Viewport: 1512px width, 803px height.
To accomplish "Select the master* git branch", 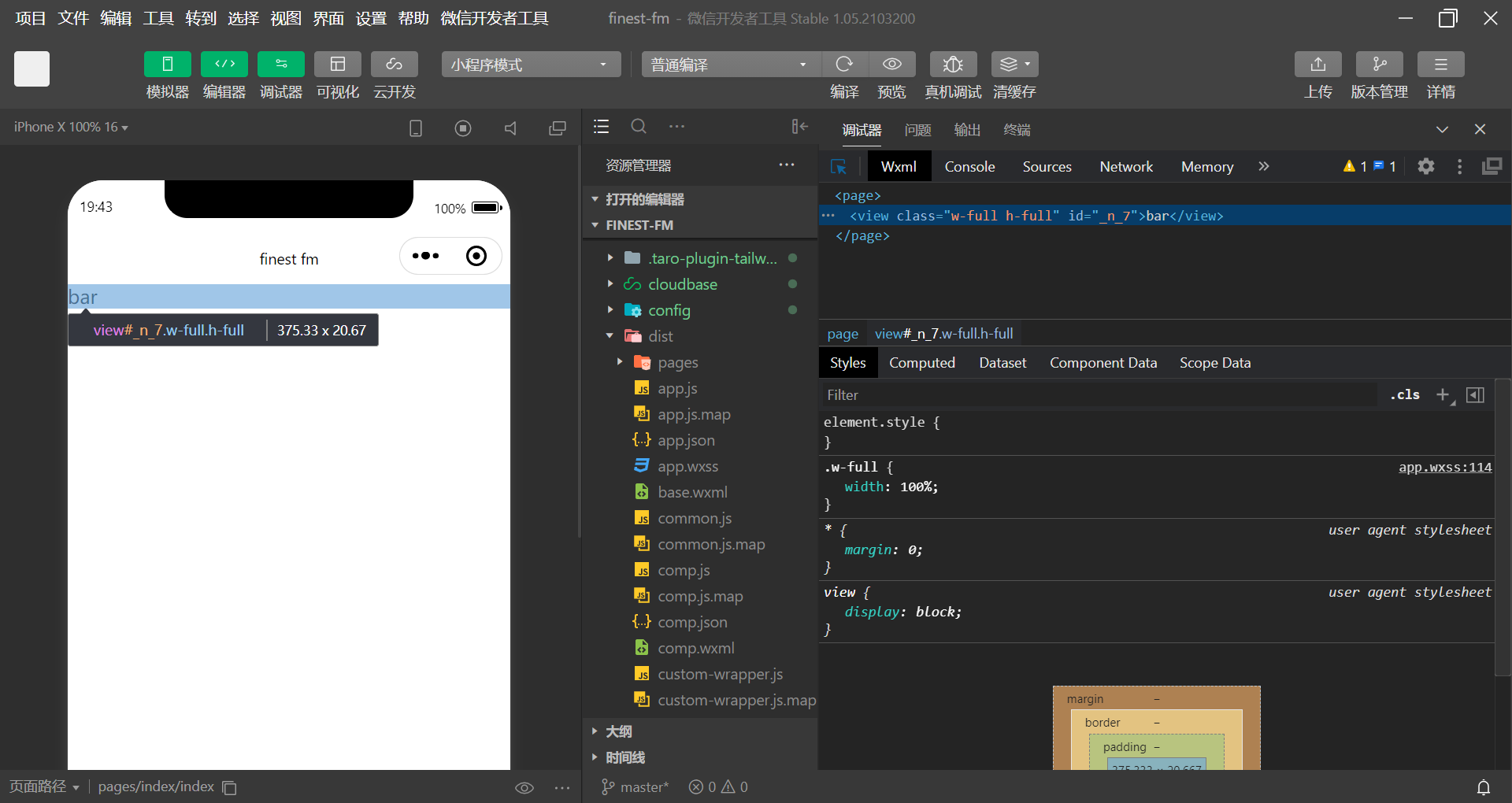I will pos(636,786).
